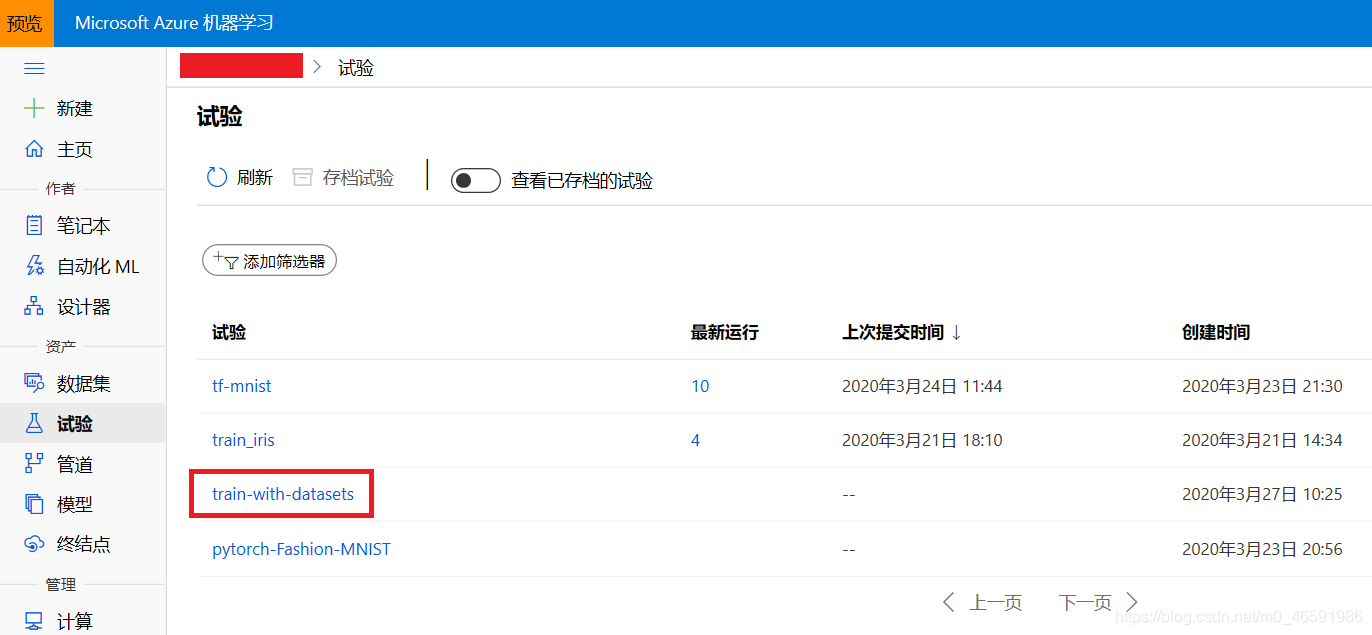The width and height of the screenshot is (1372, 635).
Task: Enable 查看已存档的试验 toggle
Action: tap(475, 180)
